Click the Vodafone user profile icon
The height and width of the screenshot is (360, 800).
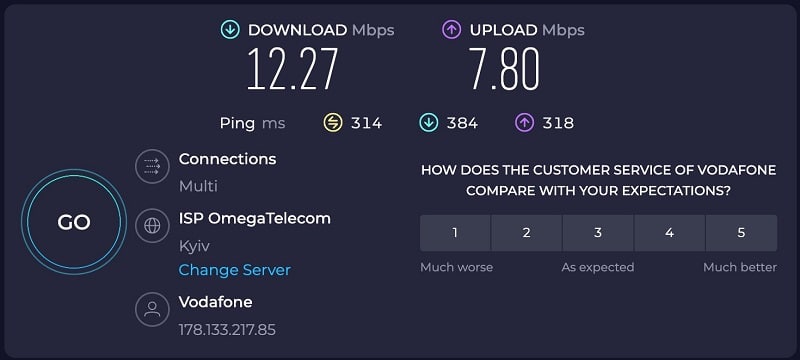click(x=152, y=310)
